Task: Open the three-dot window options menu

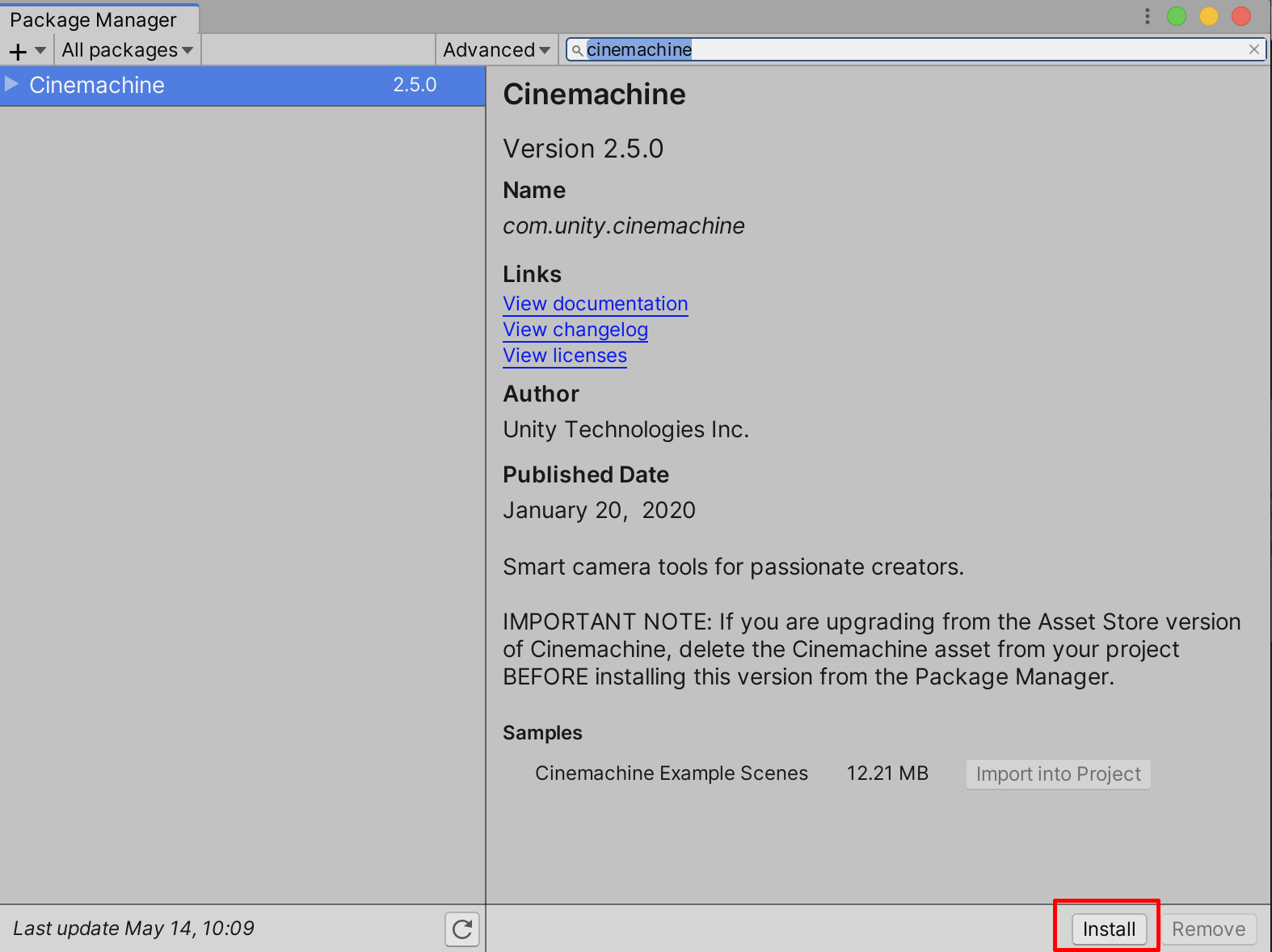Action: 1147,16
